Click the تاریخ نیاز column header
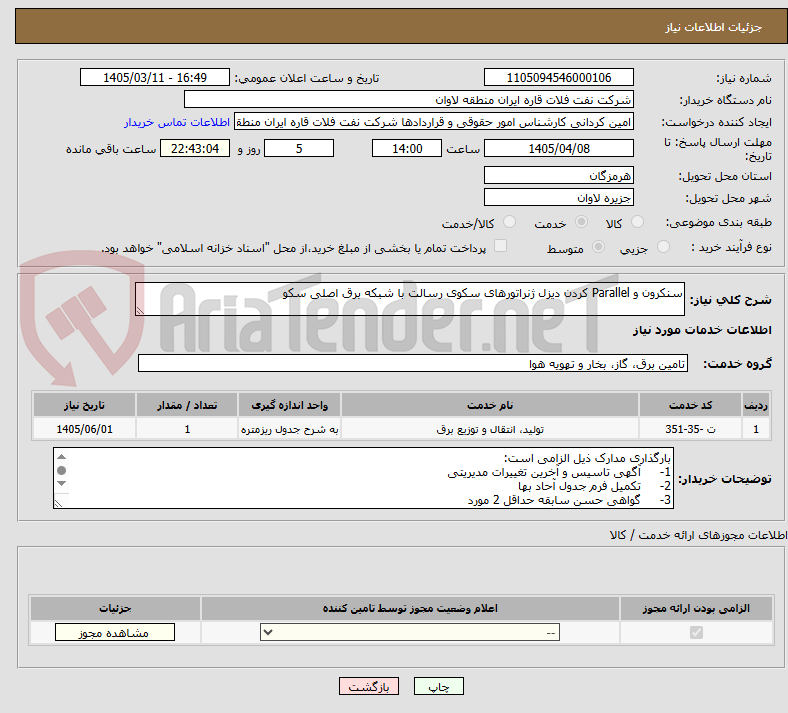The image size is (788, 713). (x=84, y=405)
